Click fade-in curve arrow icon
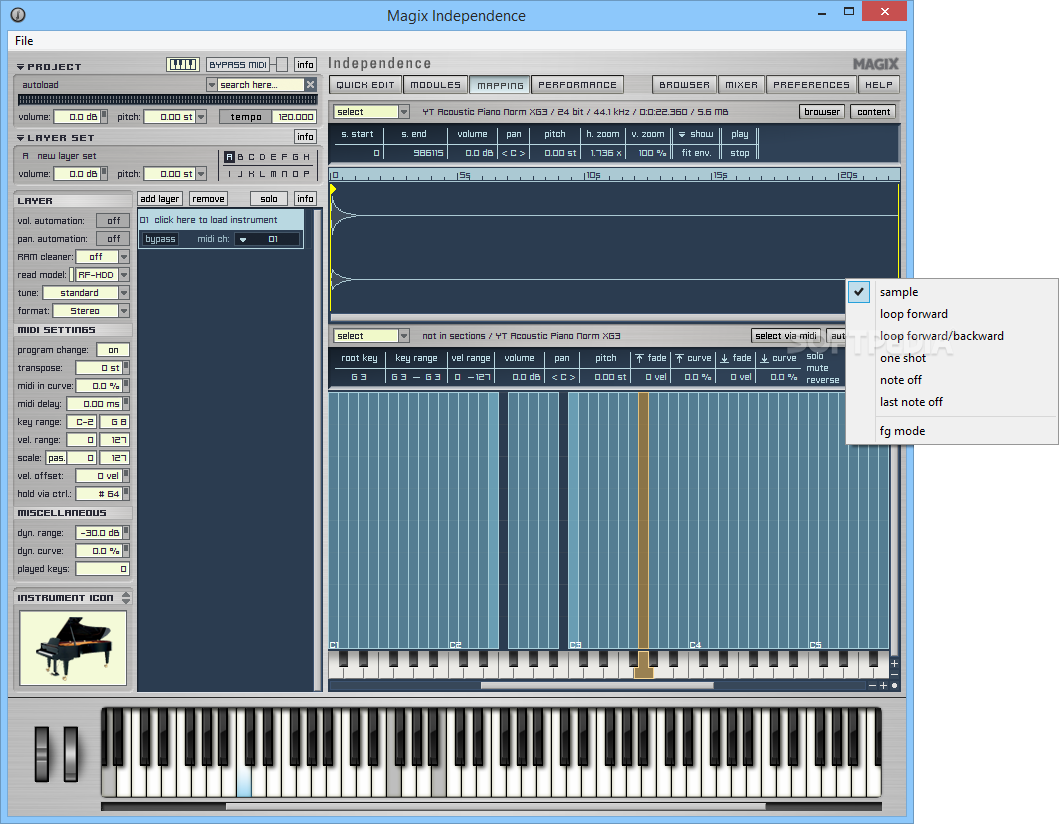 [x=679, y=359]
